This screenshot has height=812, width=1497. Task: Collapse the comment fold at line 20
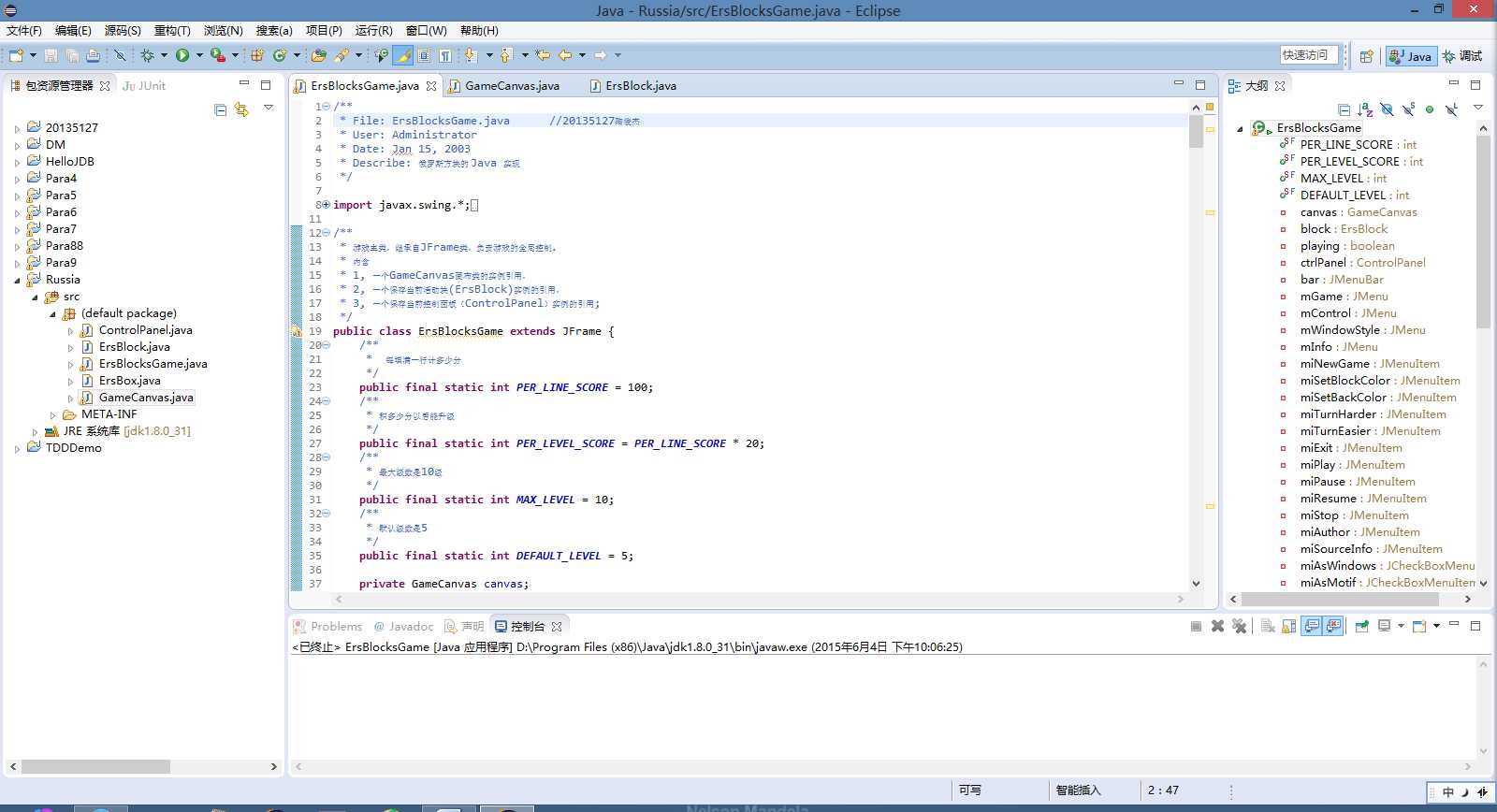coord(326,345)
